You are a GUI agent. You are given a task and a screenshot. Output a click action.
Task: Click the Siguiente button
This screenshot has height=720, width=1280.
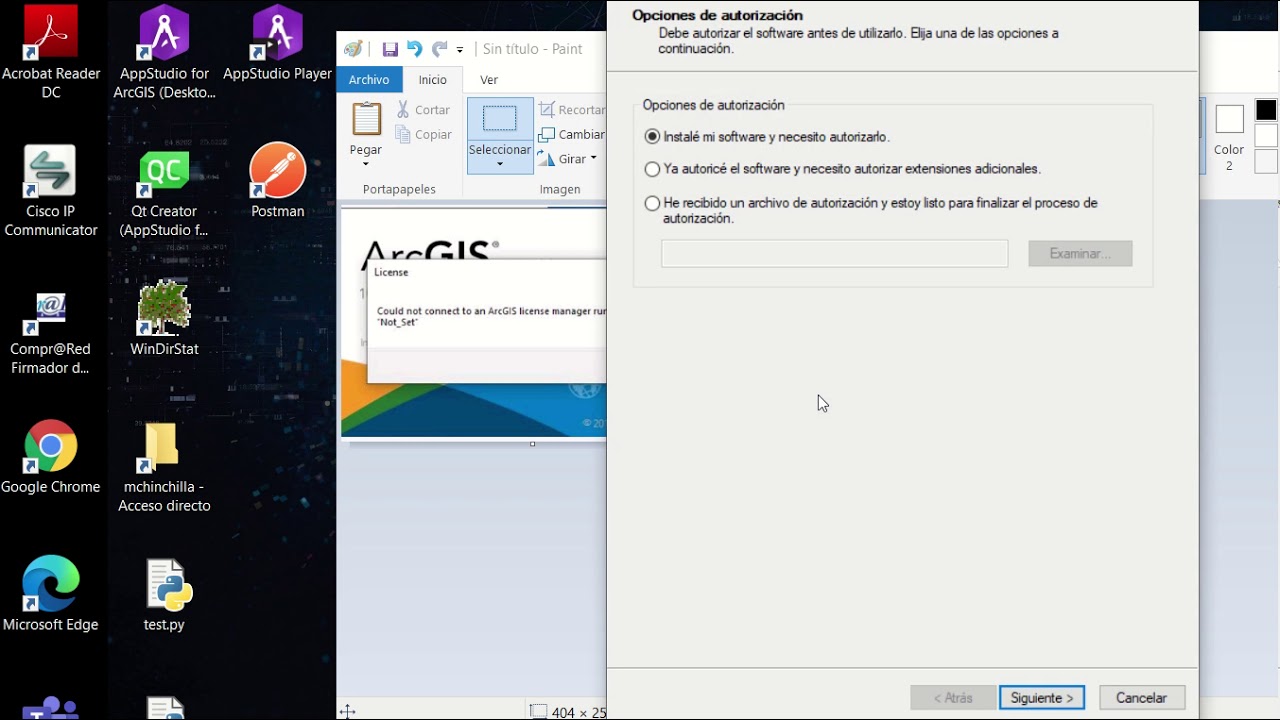point(1041,698)
